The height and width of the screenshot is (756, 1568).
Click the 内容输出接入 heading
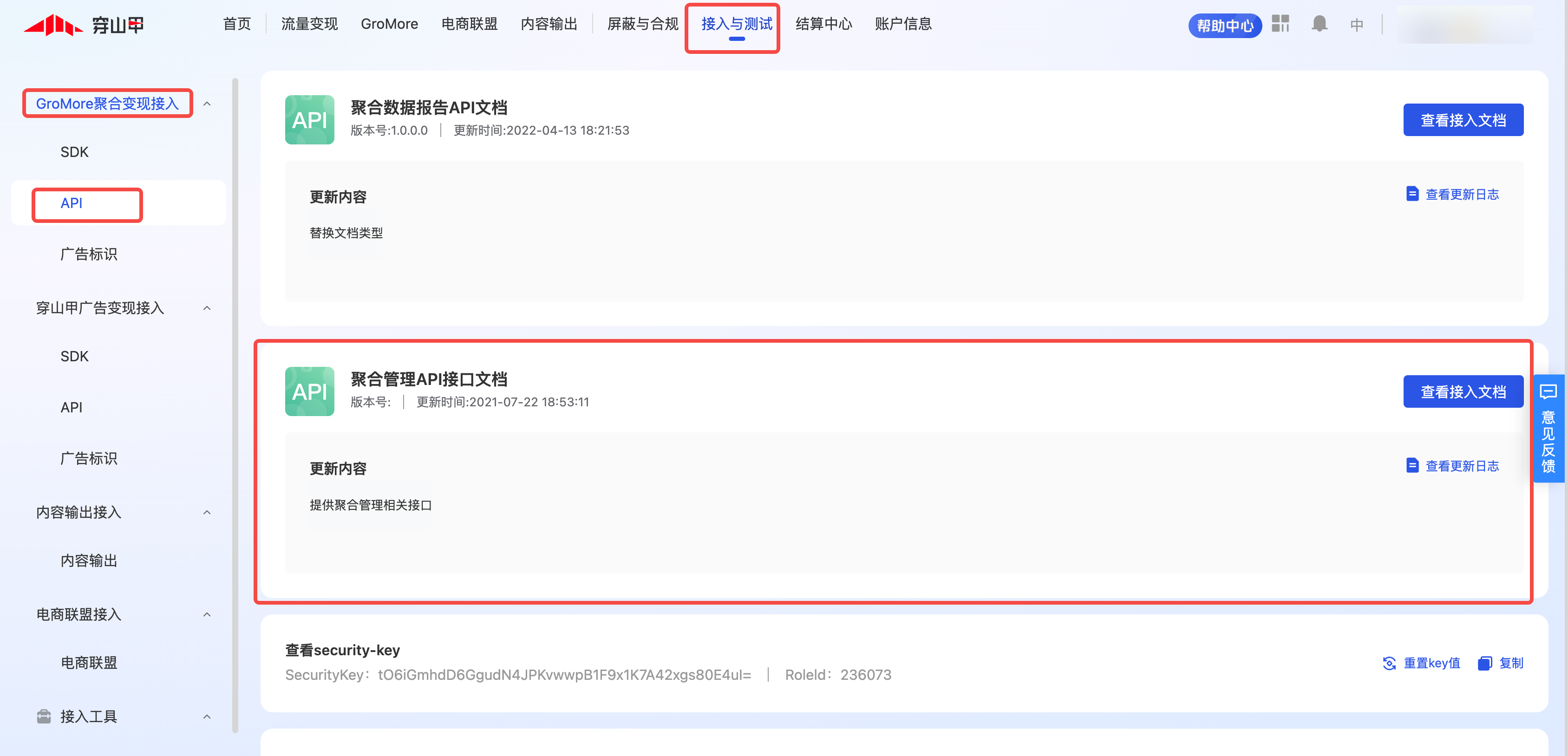click(x=78, y=513)
